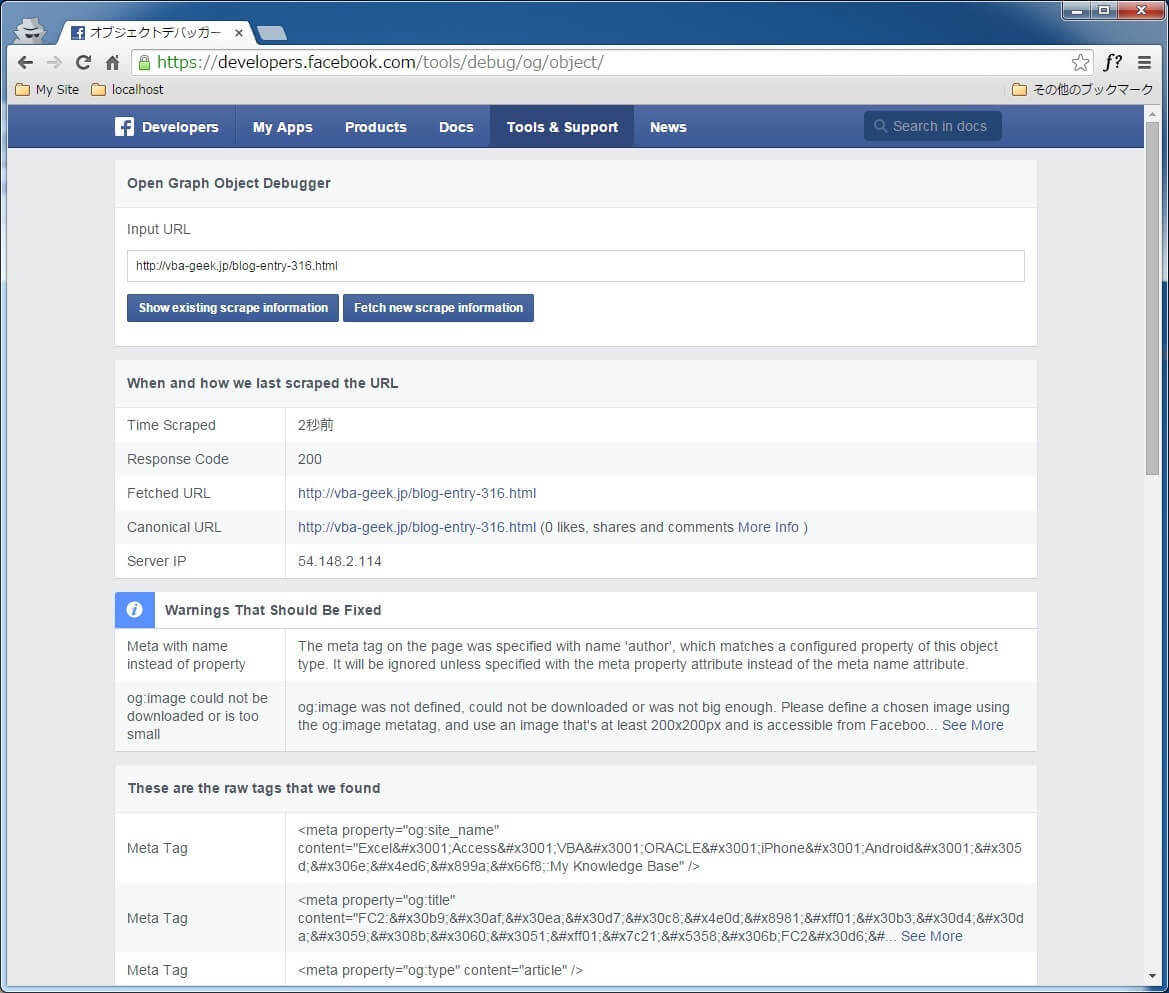Open the localhost bookmark folder

pyautogui.click(x=127, y=90)
